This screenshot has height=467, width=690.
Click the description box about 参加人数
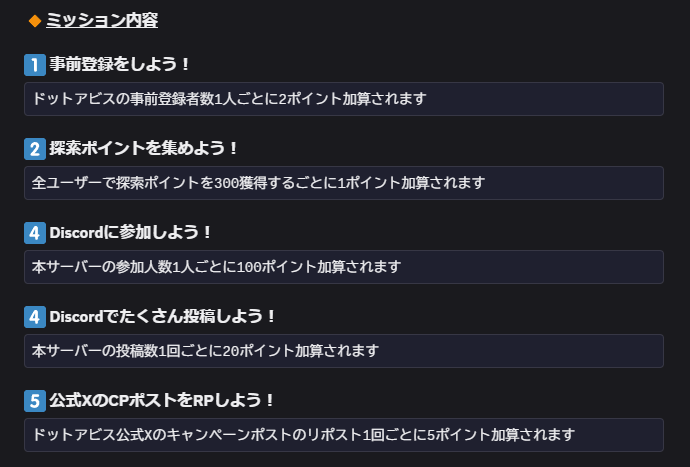click(x=343, y=267)
